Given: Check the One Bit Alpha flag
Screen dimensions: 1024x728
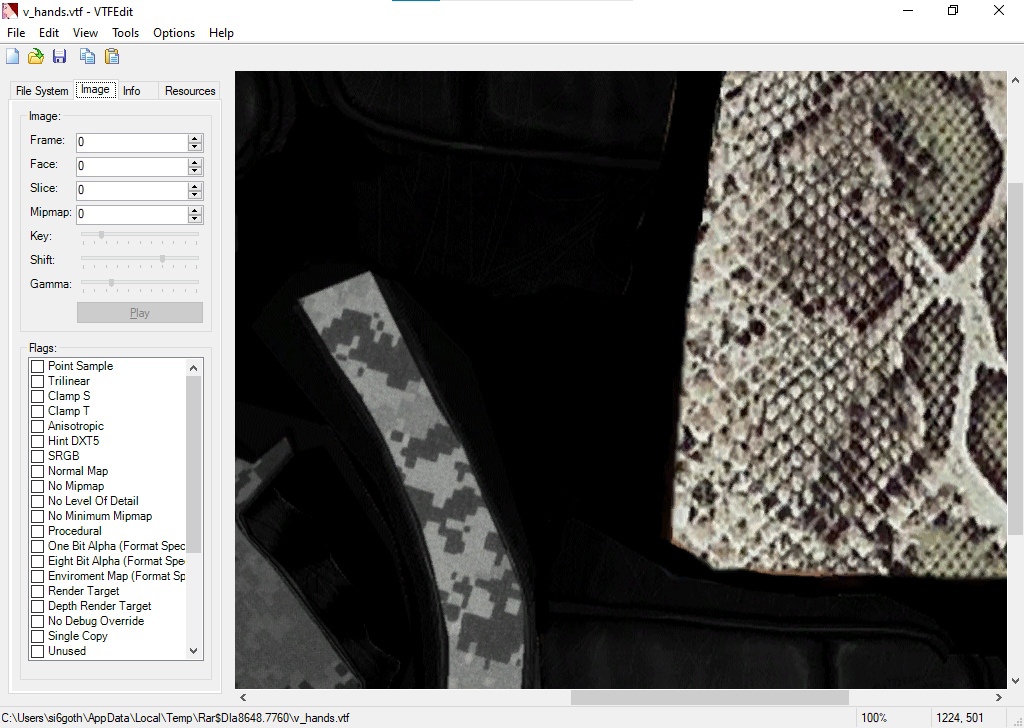Looking at the screenshot, I should point(38,546).
